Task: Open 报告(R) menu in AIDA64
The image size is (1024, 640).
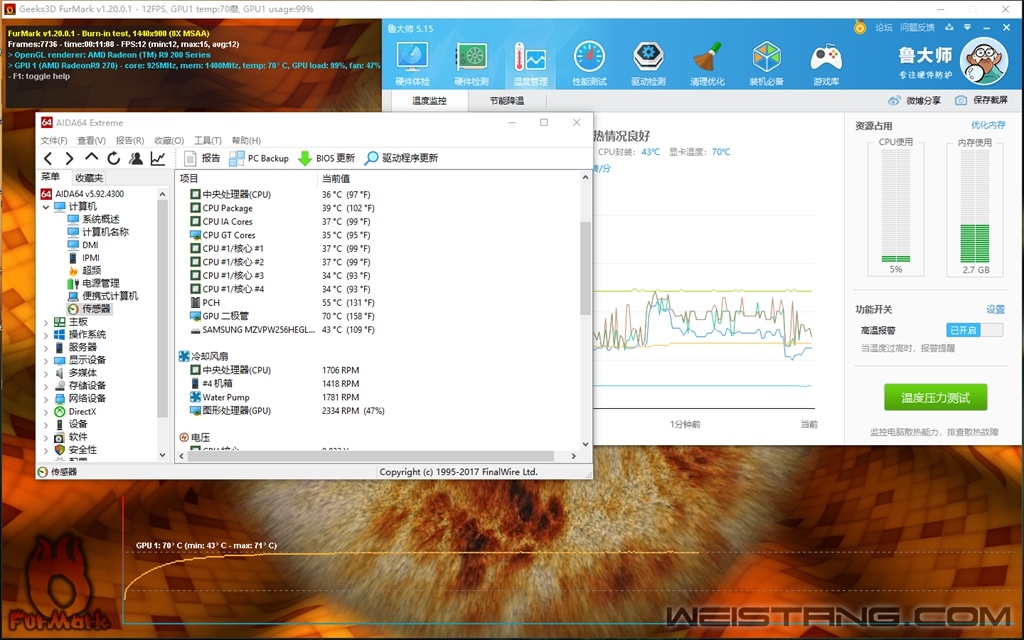Action: (129, 140)
